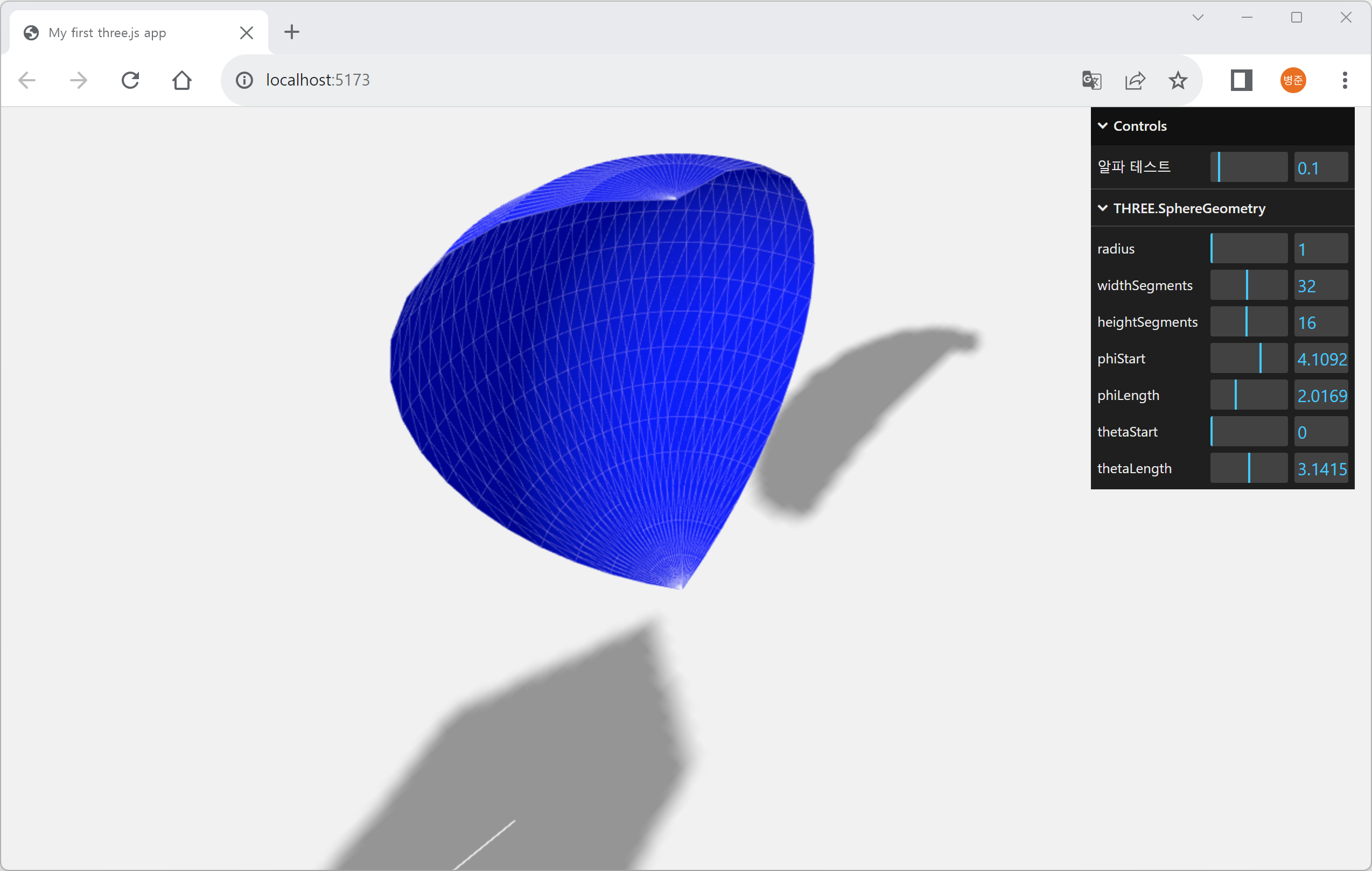Bookmark this tab with the star icon
This screenshot has width=1372, height=871.
click(x=1178, y=80)
